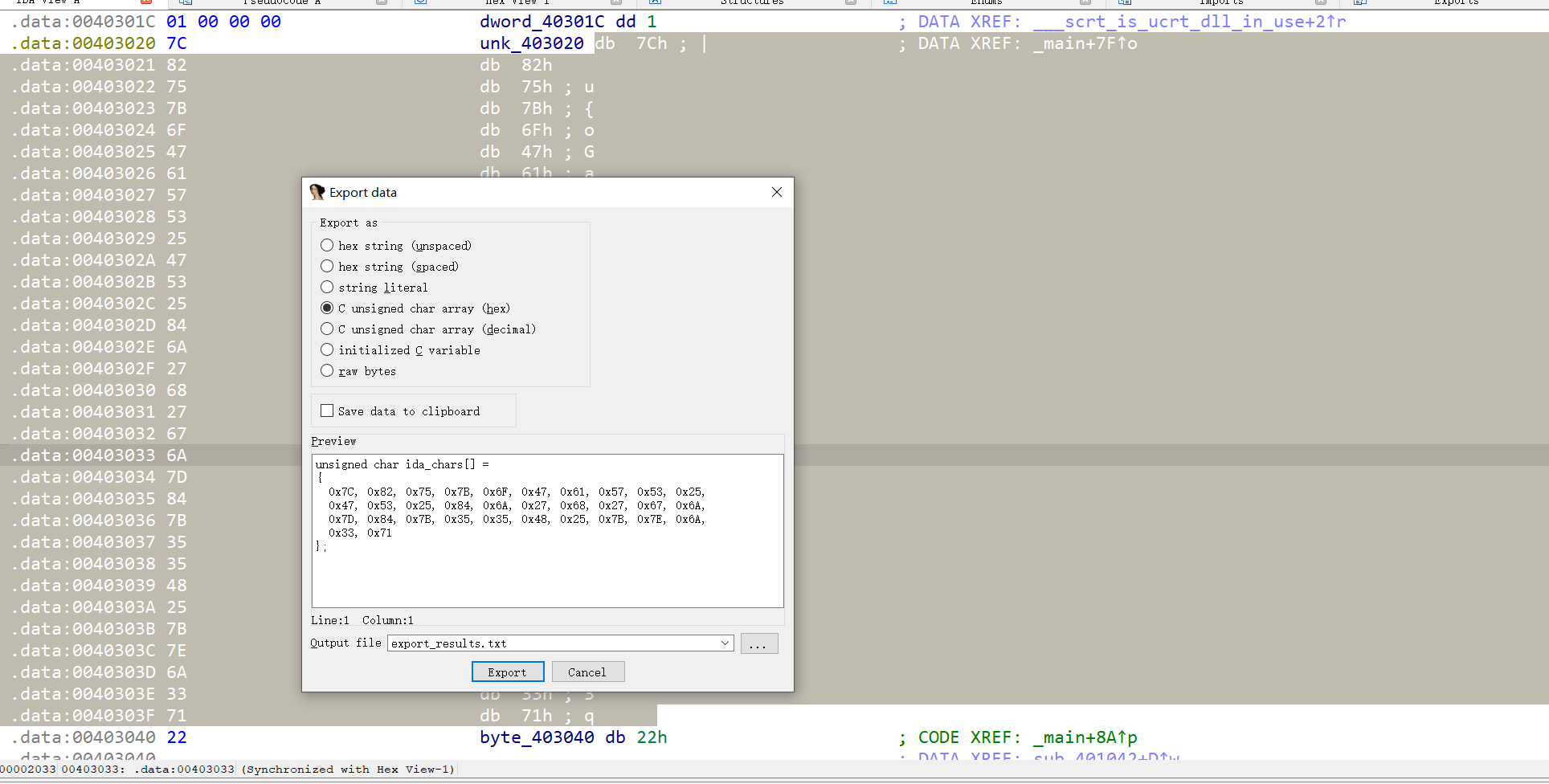Choose initialized C variable option
1549x784 pixels.
pyautogui.click(x=400, y=350)
